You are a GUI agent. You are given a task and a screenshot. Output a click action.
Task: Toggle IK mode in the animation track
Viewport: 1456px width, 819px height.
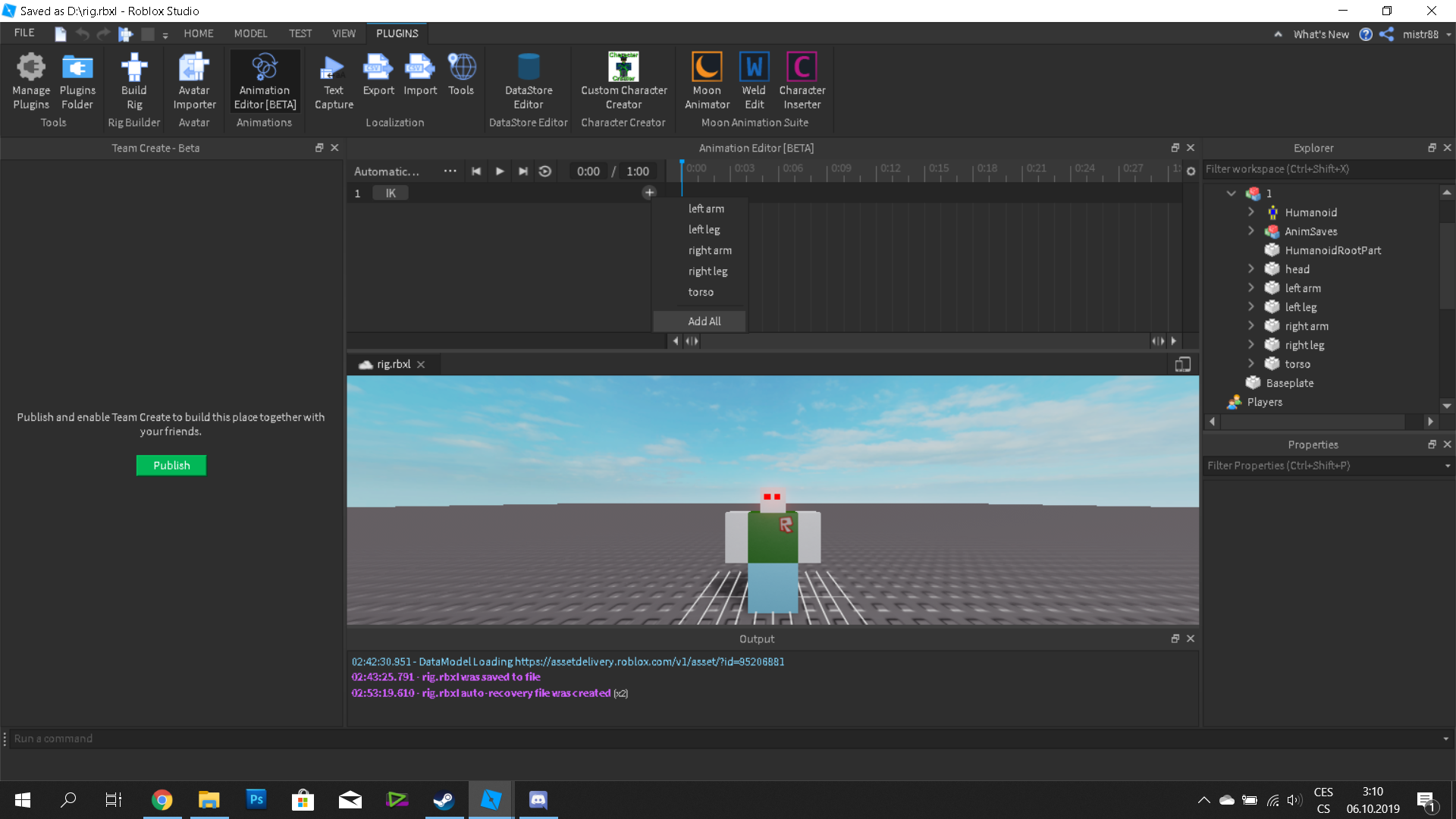coord(390,193)
